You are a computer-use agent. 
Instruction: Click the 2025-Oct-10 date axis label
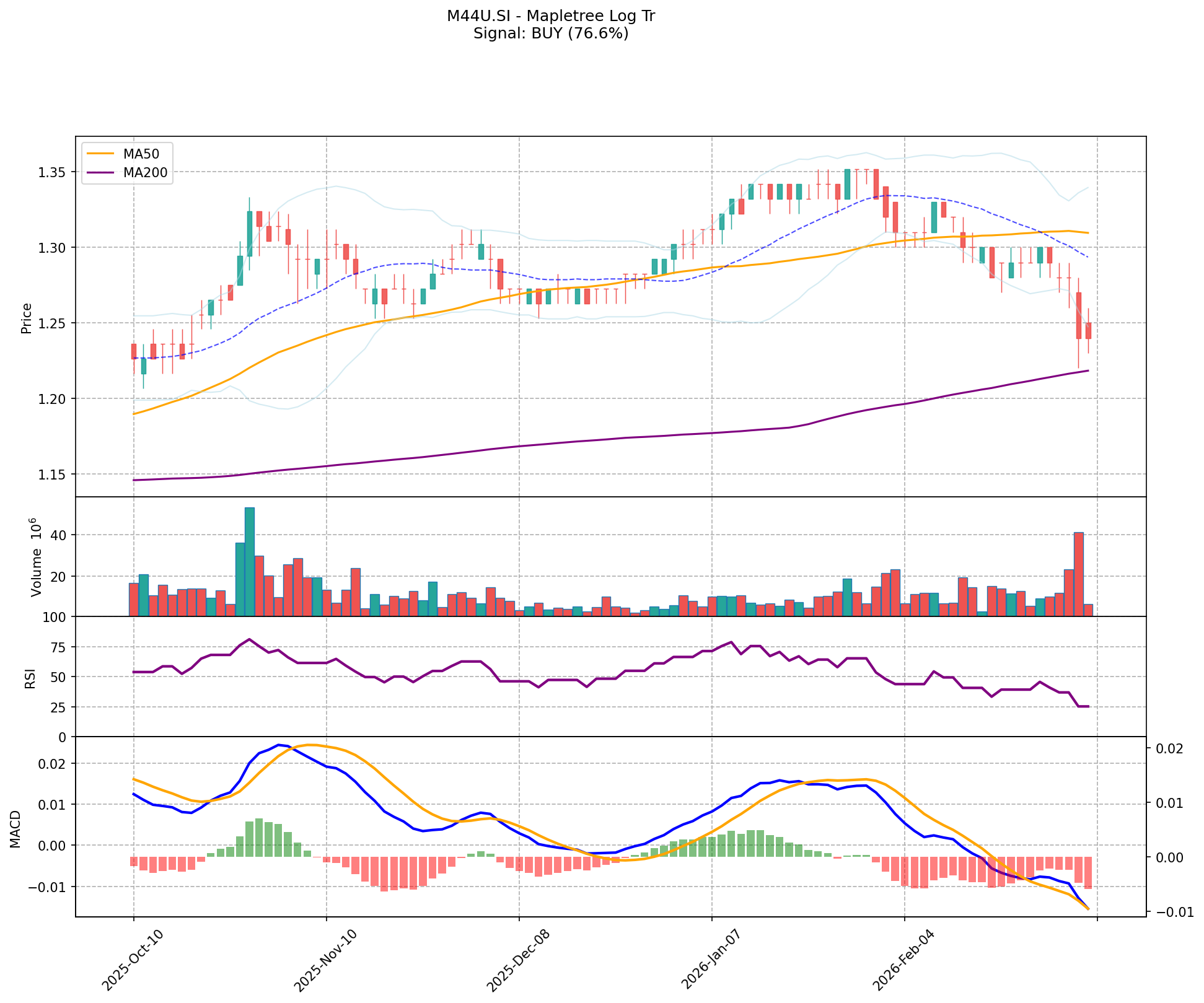point(134,959)
